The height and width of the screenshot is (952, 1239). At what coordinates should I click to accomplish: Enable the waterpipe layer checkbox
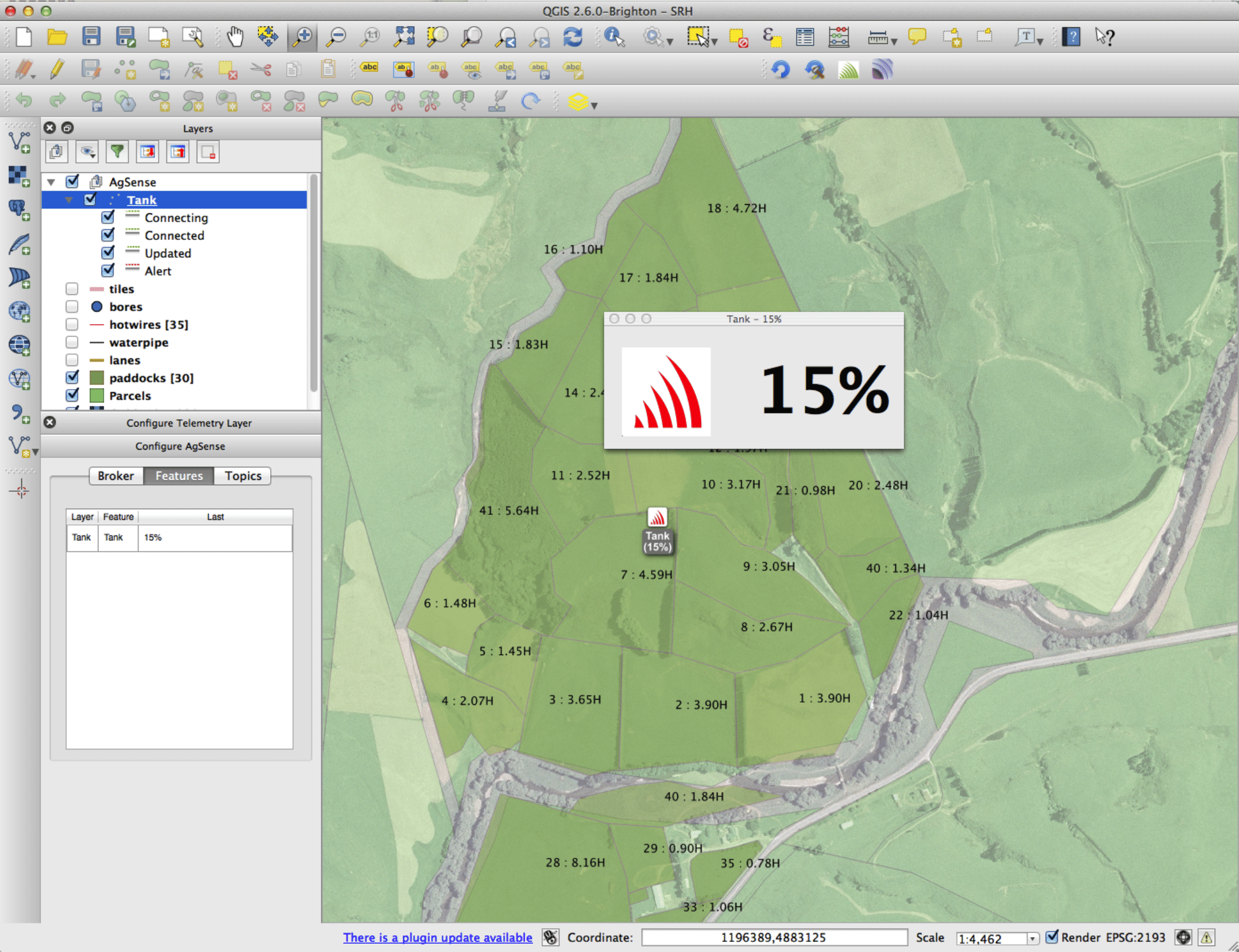click(72, 342)
